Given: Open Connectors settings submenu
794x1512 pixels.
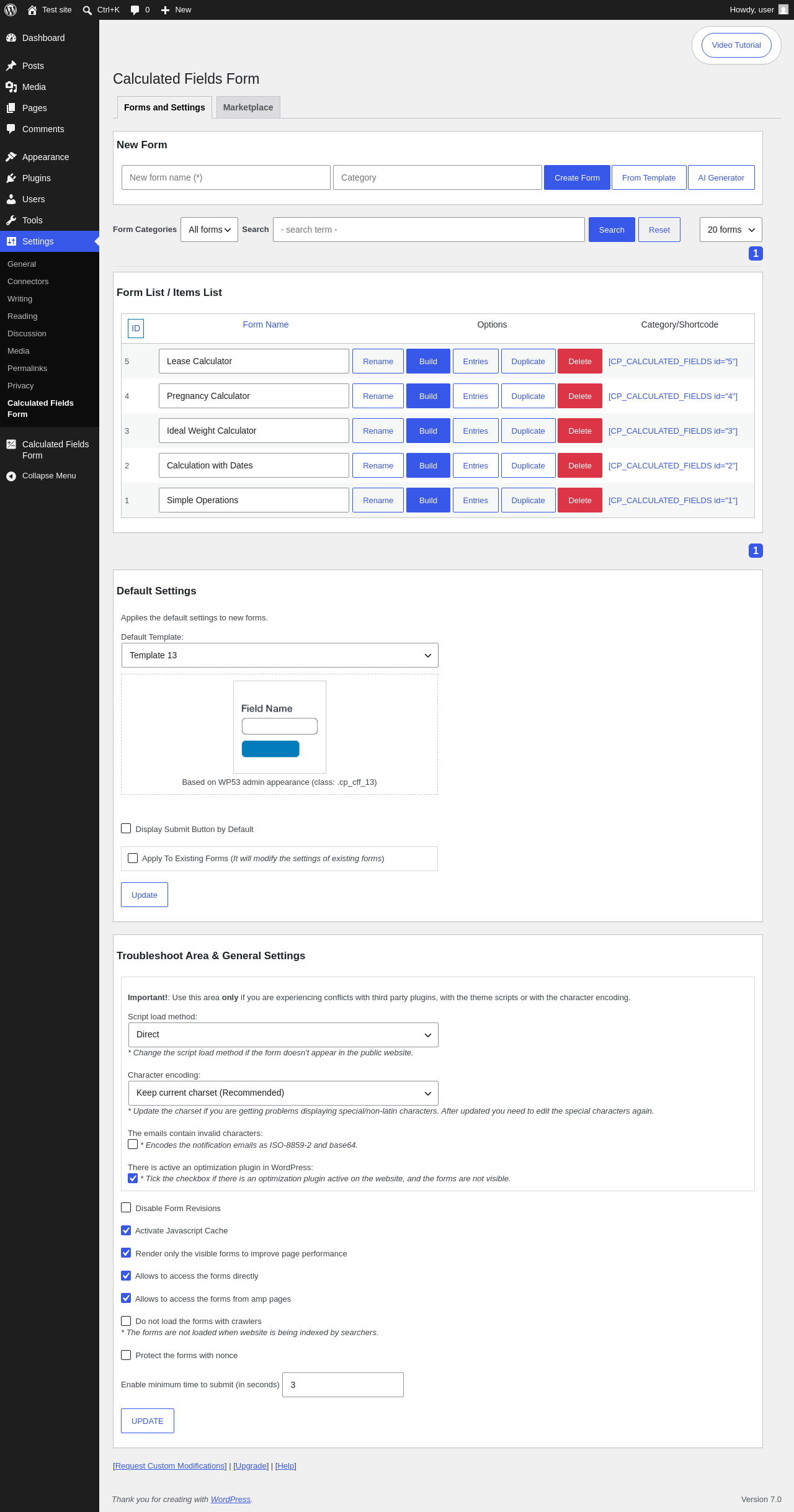Looking at the screenshot, I should click(x=28, y=282).
